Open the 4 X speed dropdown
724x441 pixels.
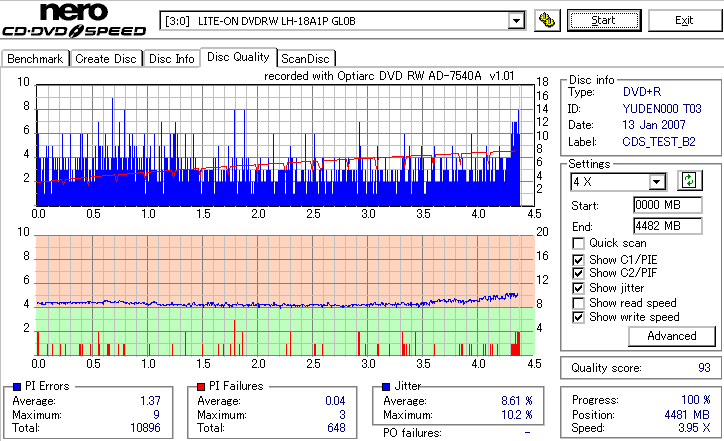click(x=656, y=182)
